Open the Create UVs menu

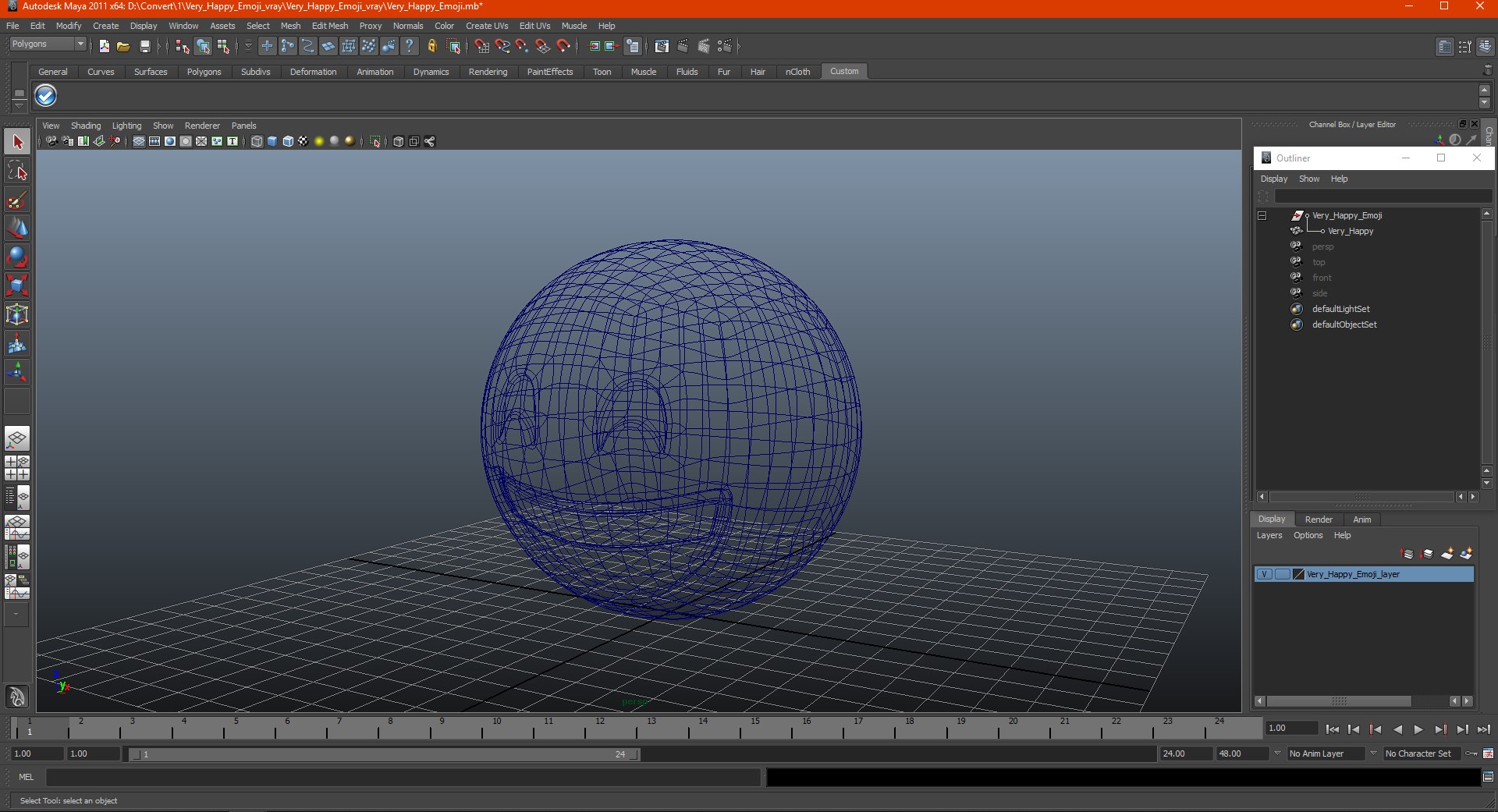click(x=487, y=26)
